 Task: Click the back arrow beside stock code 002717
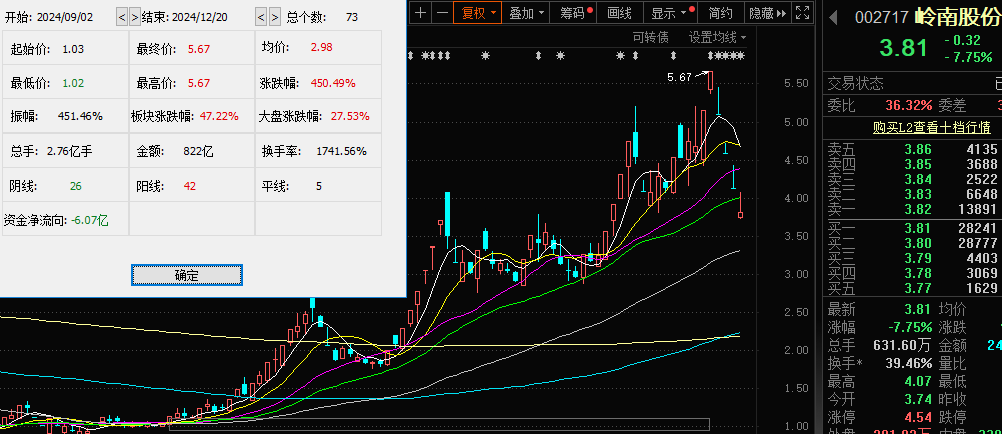pos(832,17)
